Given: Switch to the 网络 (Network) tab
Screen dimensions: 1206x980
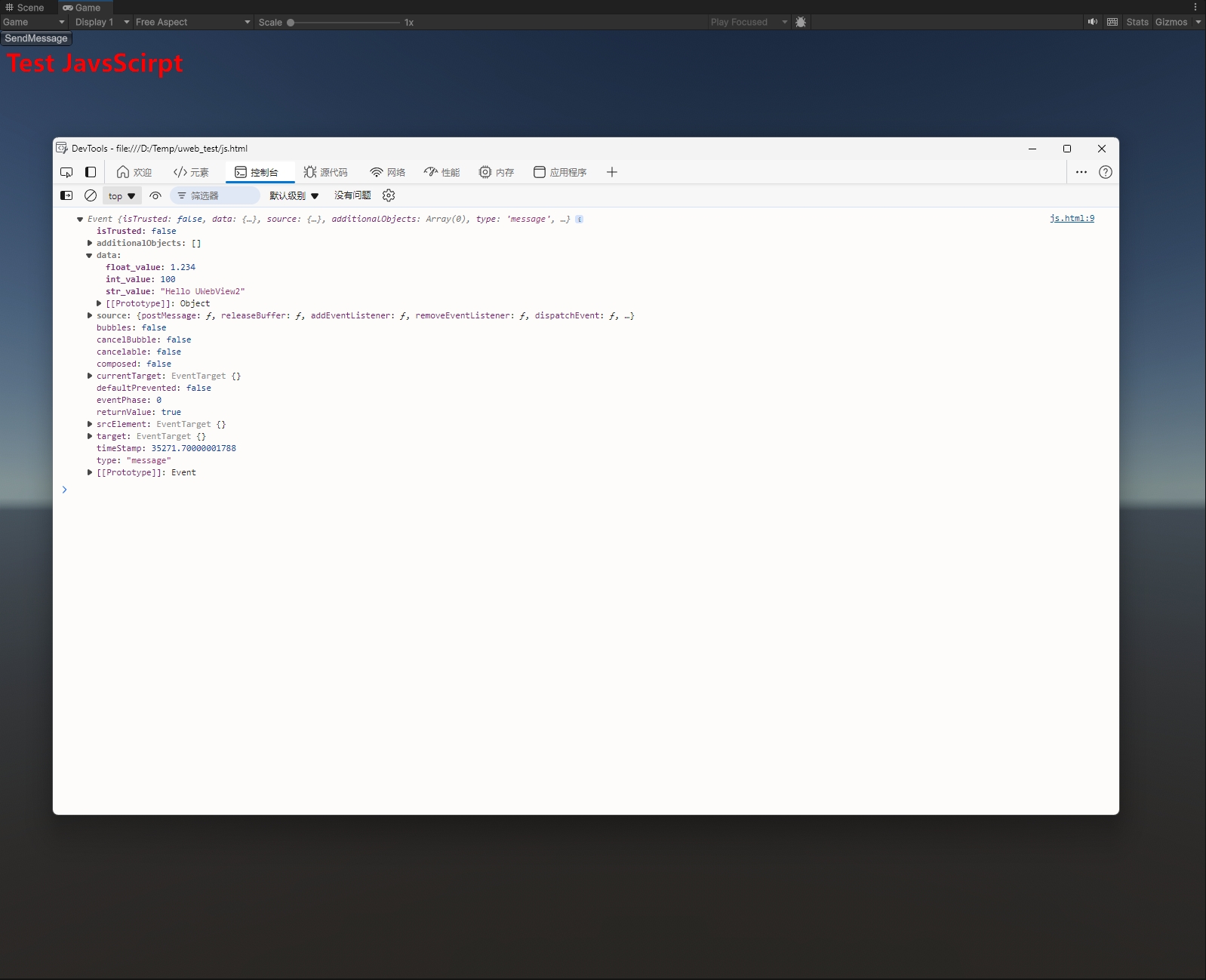Looking at the screenshot, I should pos(388,172).
